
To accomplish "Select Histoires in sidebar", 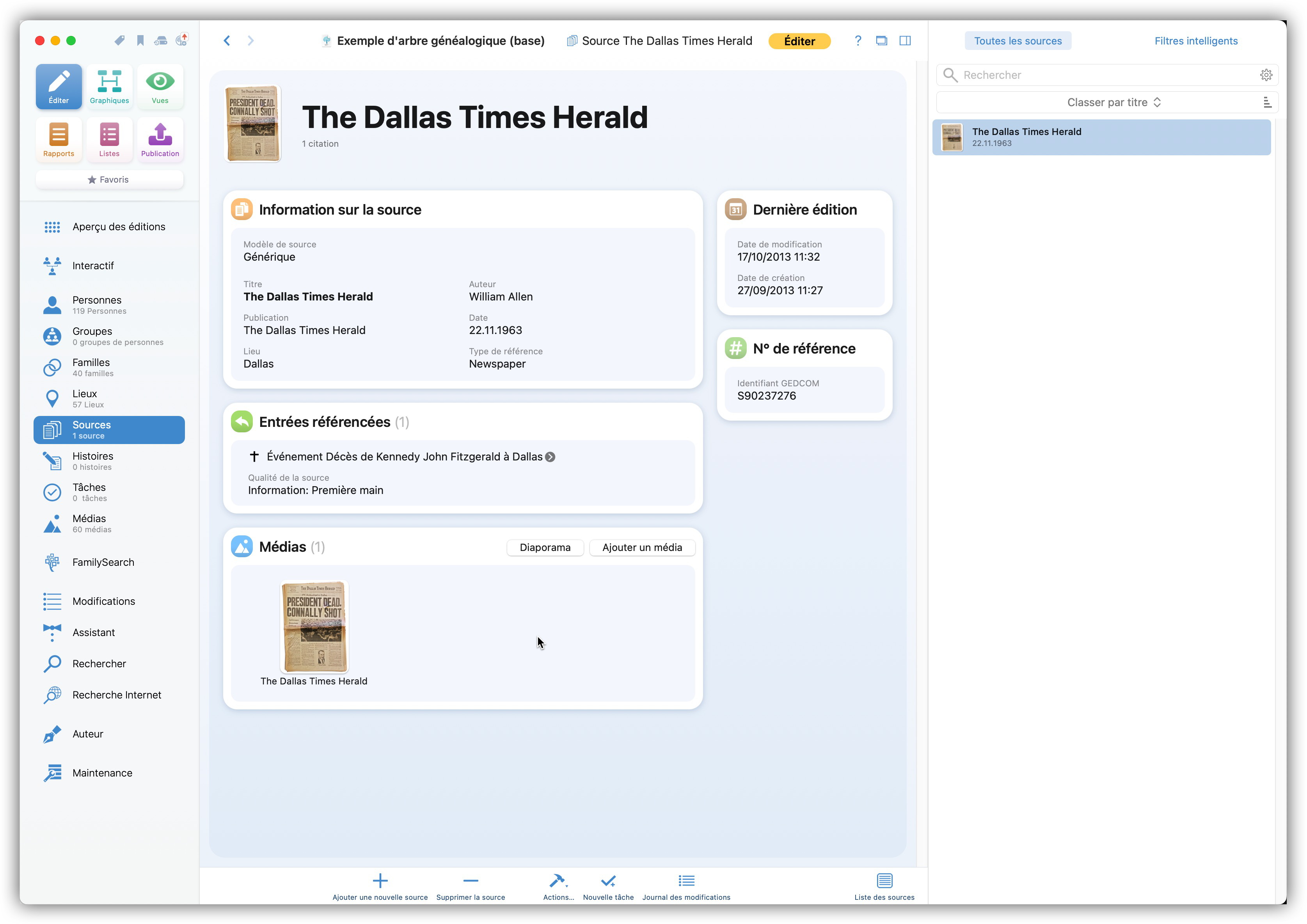I will tap(109, 461).
